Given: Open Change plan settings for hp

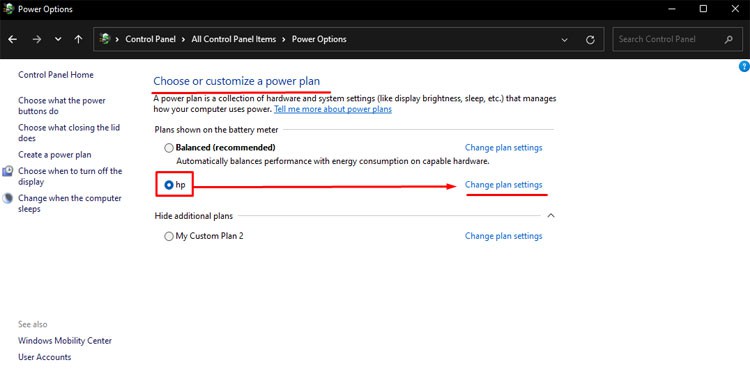Looking at the screenshot, I should click(x=504, y=185).
